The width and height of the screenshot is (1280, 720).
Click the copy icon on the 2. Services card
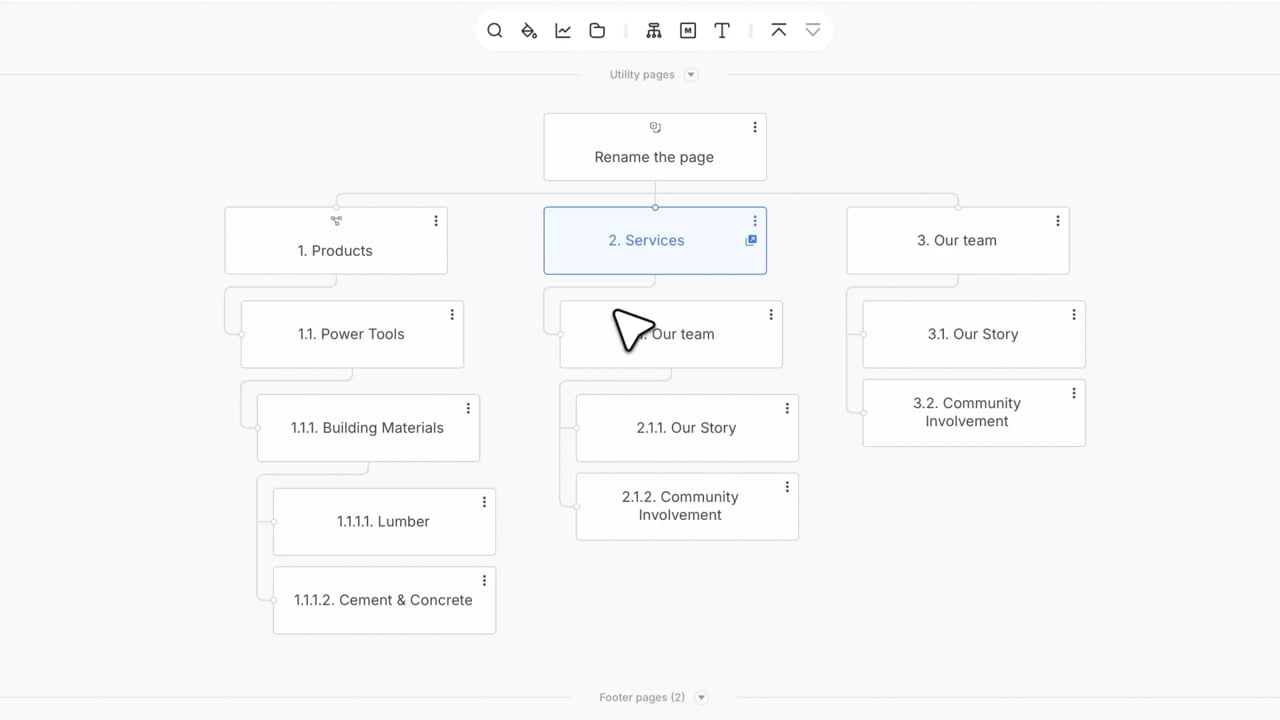(751, 240)
